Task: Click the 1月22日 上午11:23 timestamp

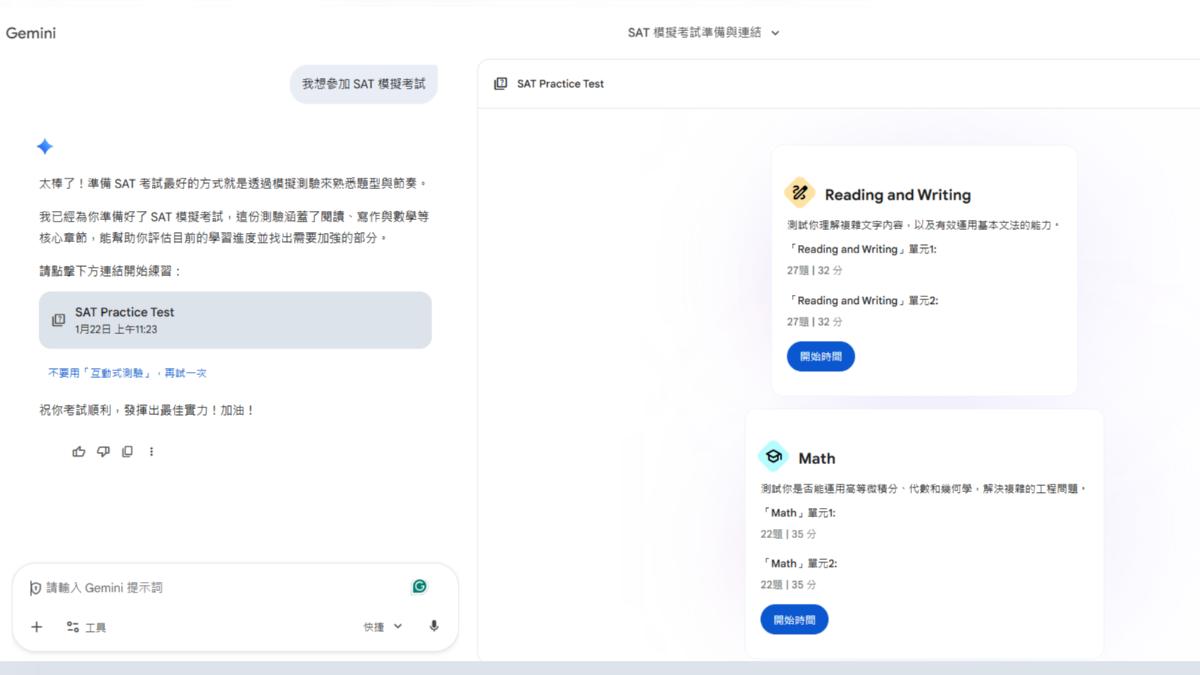Action: [116, 329]
